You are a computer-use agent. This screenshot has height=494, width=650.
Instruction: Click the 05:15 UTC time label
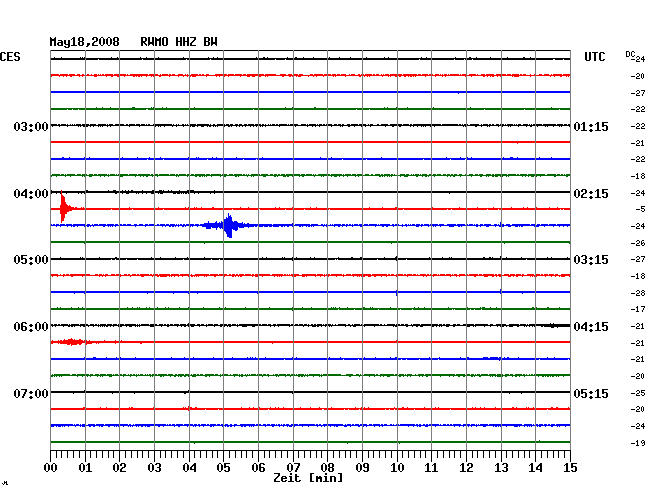click(591, 393)
